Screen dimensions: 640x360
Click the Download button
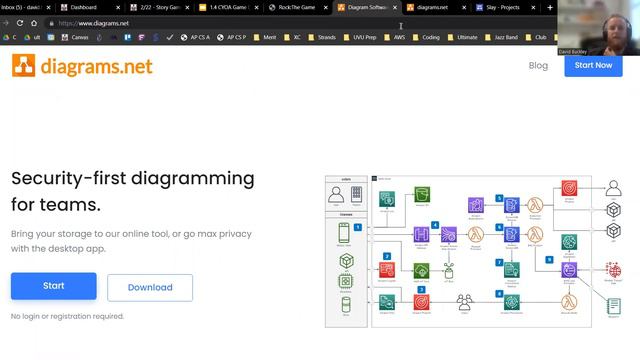point(150,287)
